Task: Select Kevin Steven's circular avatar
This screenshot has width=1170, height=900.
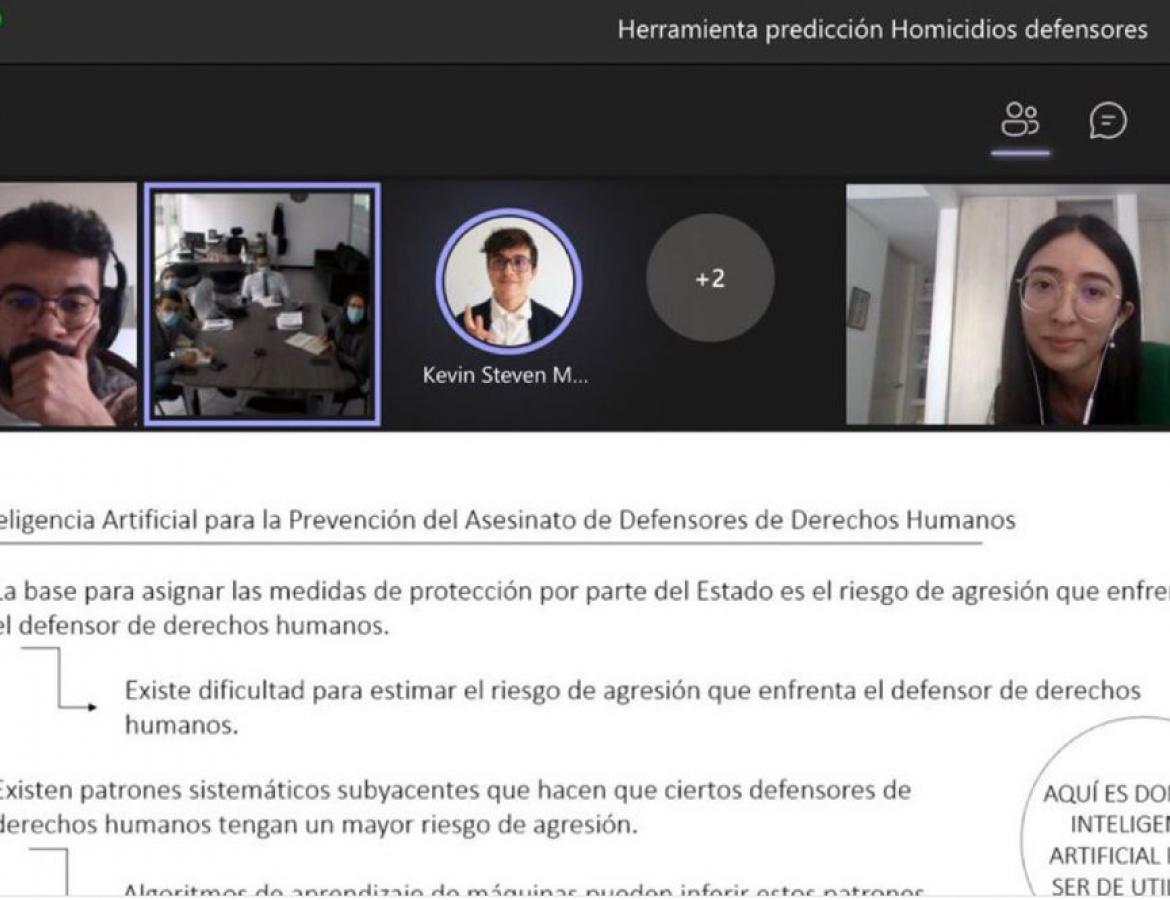Action: [x=509, y=281]
